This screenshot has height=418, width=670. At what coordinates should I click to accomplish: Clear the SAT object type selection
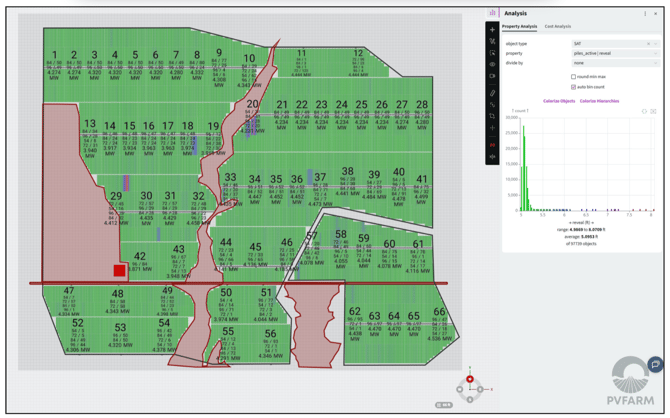pyautogui.click(x=648, y=44)
